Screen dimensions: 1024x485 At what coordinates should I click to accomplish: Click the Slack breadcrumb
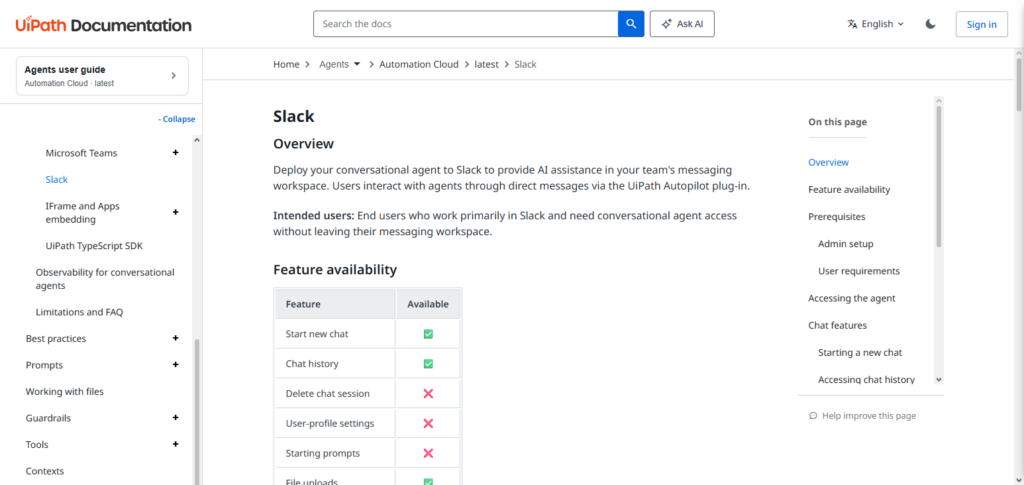tap(525, 65)
